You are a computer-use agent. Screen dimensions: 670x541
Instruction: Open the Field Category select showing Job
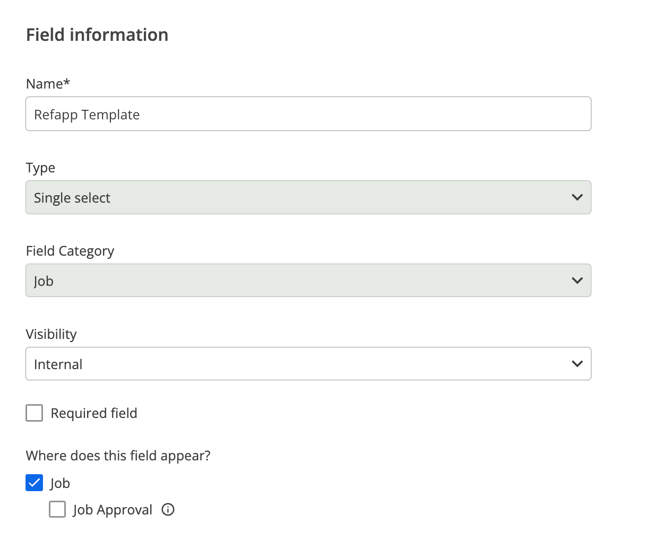(309, 281)
